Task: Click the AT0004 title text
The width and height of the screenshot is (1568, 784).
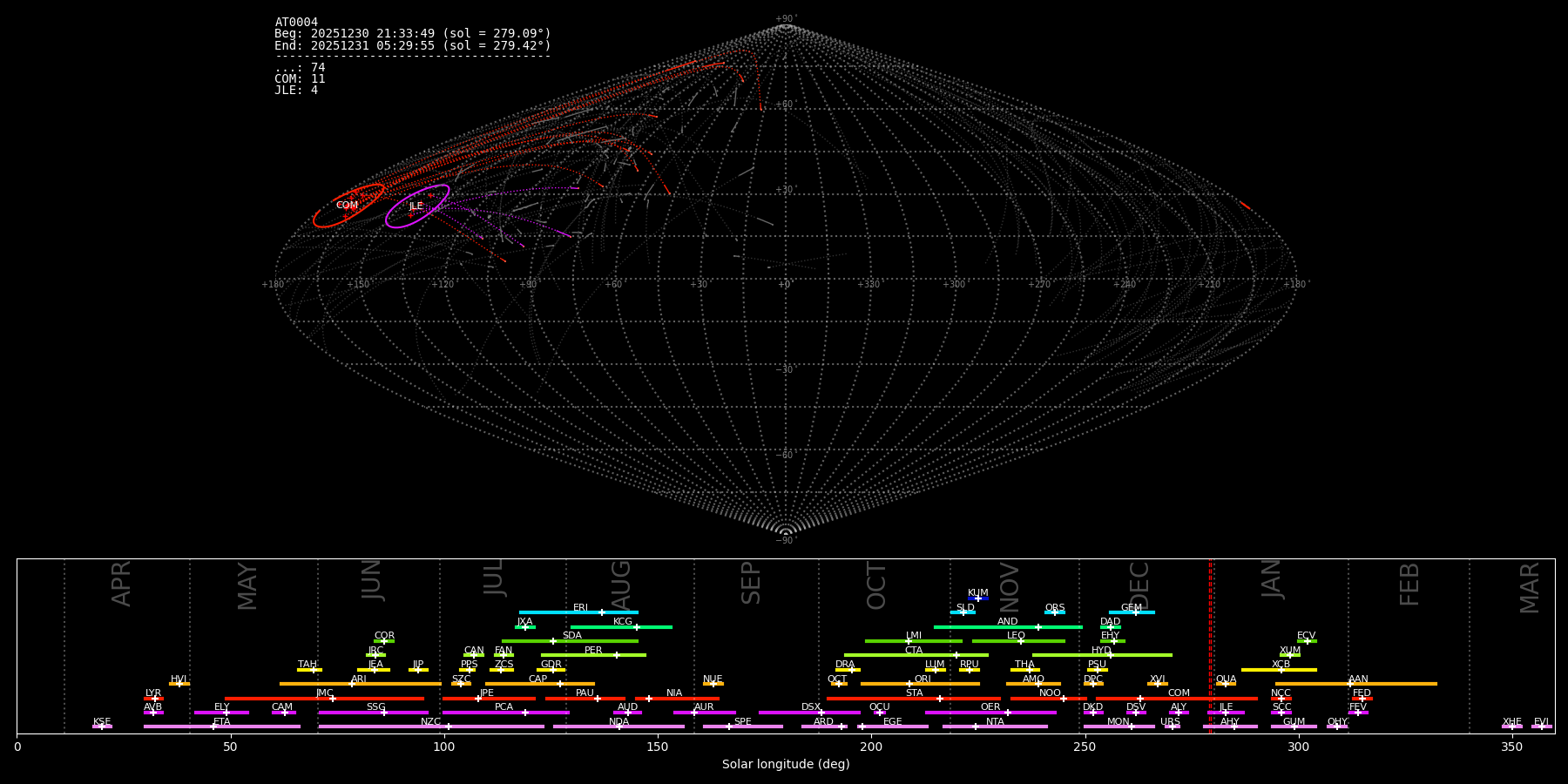Action: point(296,23)
